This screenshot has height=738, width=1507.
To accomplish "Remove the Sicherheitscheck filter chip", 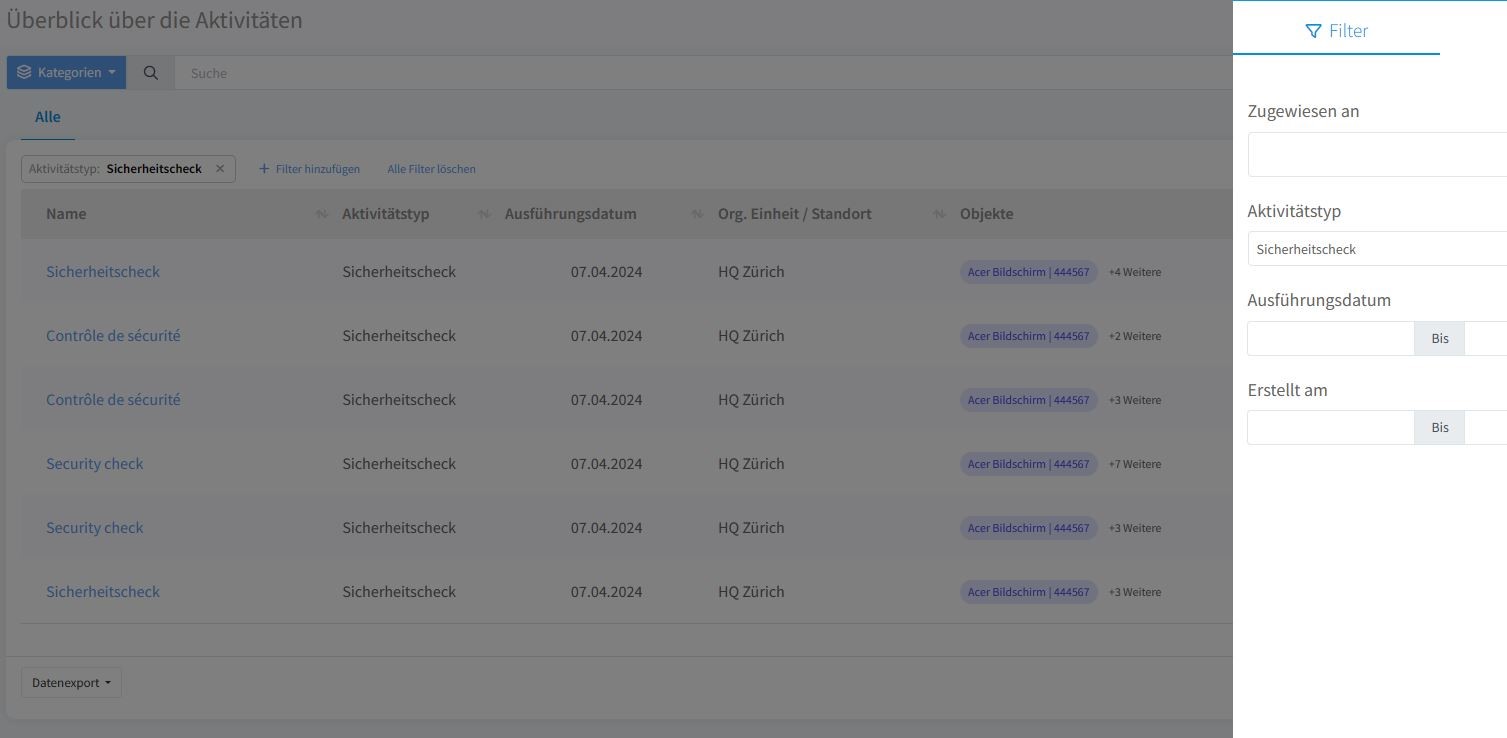I will [x=220, y=169].
